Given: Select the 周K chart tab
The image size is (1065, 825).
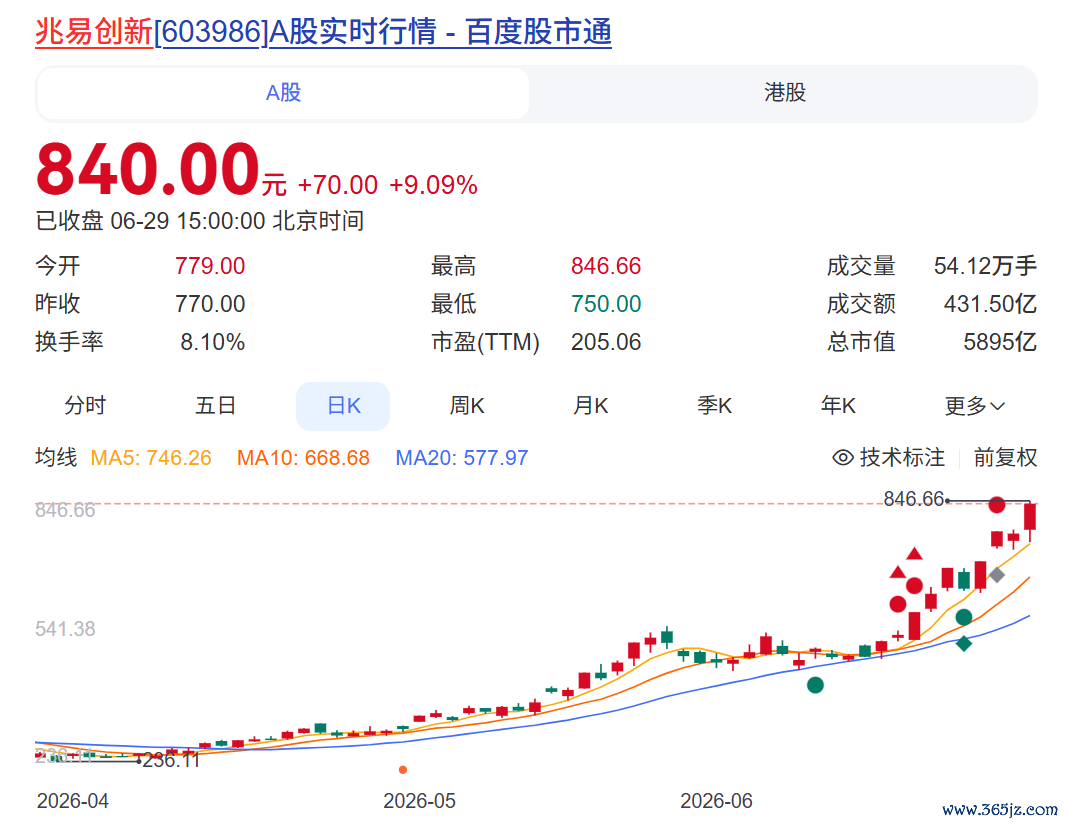Looking at the screenshot, I should click(x=467, y=406).
